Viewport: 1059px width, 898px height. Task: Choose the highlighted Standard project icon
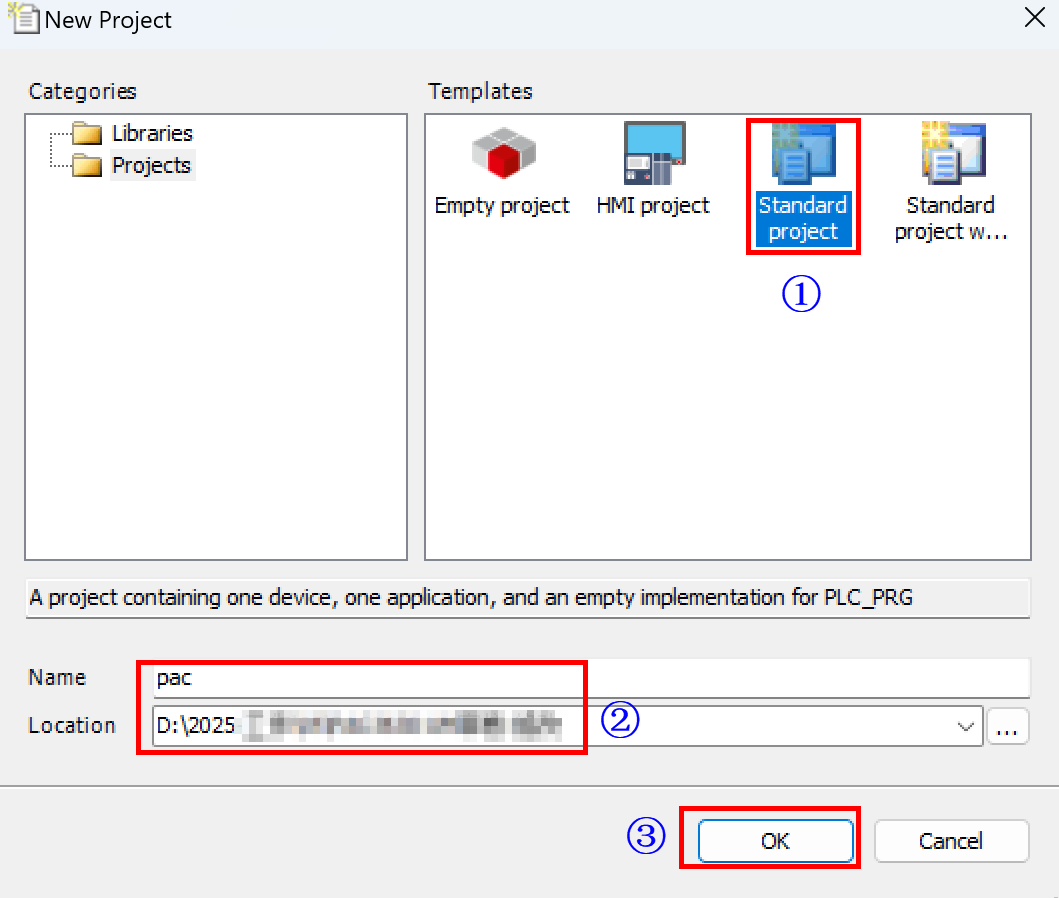tap(802, 153)
